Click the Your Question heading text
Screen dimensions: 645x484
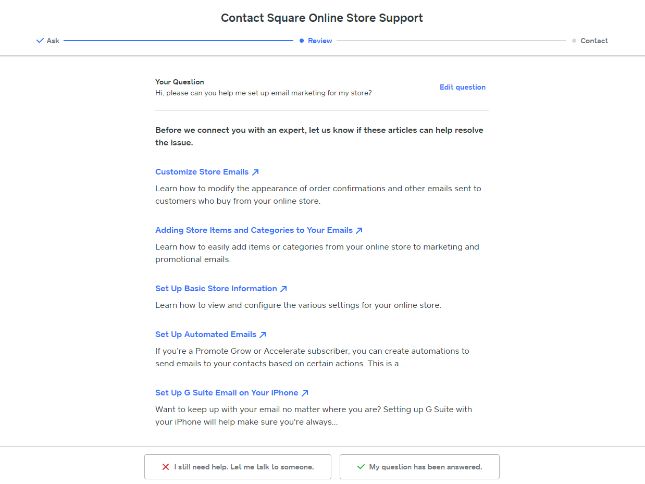pos(180,81)
